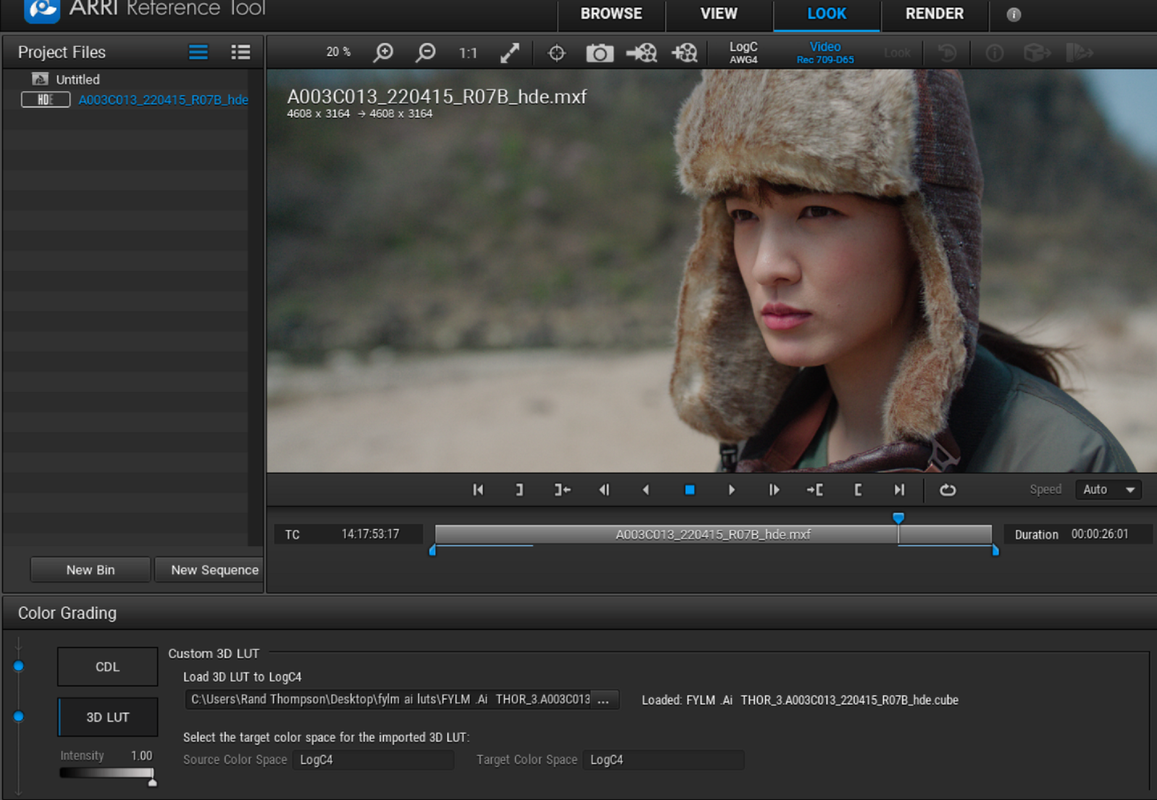Step one frame forward
Viewport: 1157px width, 800px height.
click(x=773, y=490)
